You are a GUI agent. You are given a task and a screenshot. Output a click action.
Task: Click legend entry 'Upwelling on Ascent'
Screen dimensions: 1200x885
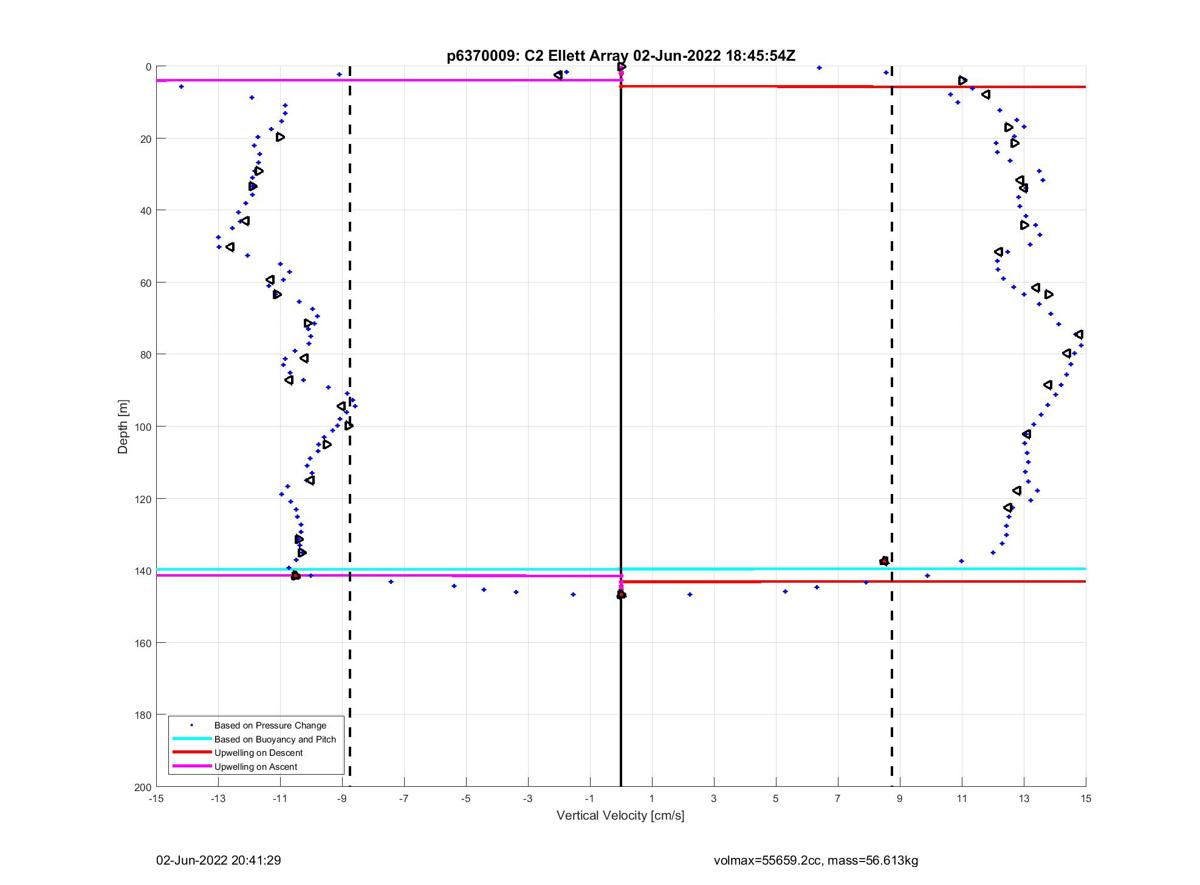pyautogui.click(x=256, y=766)
